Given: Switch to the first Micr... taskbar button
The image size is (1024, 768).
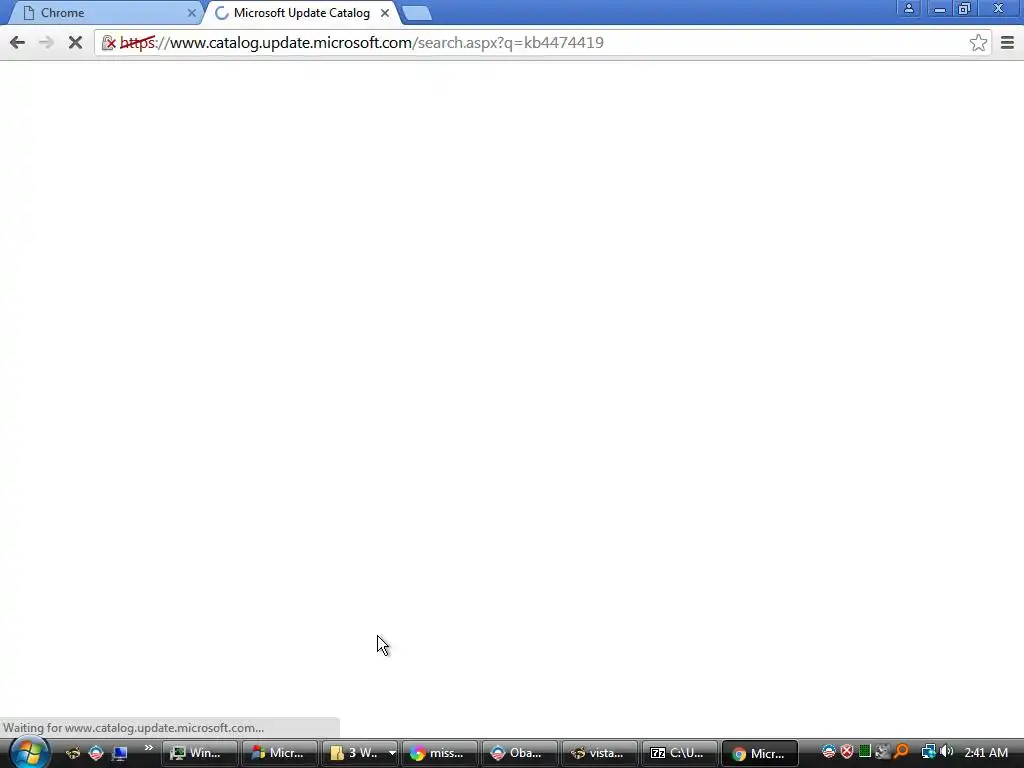Looking at the screenshot, I should pos(280,753).
